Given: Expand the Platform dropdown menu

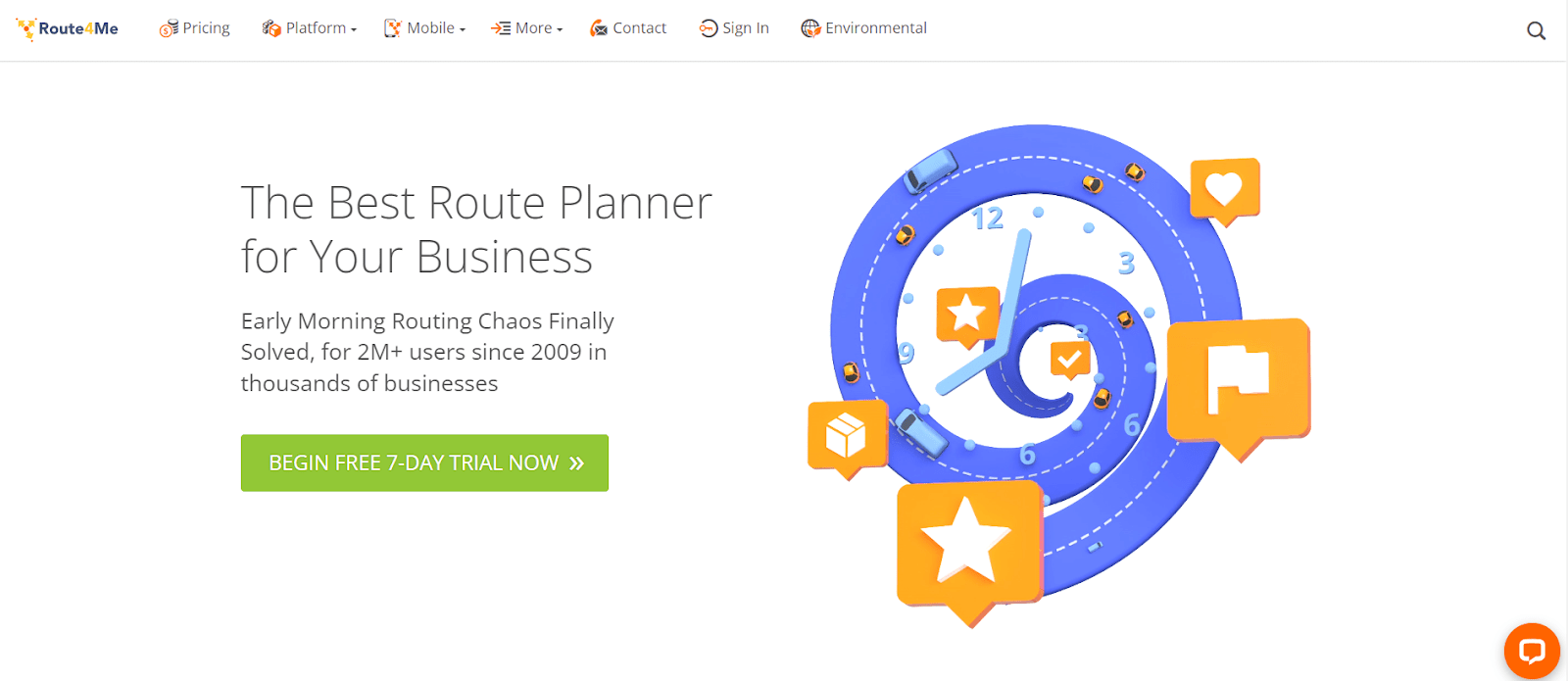Looking at the screenshot, I should point(314,27).
